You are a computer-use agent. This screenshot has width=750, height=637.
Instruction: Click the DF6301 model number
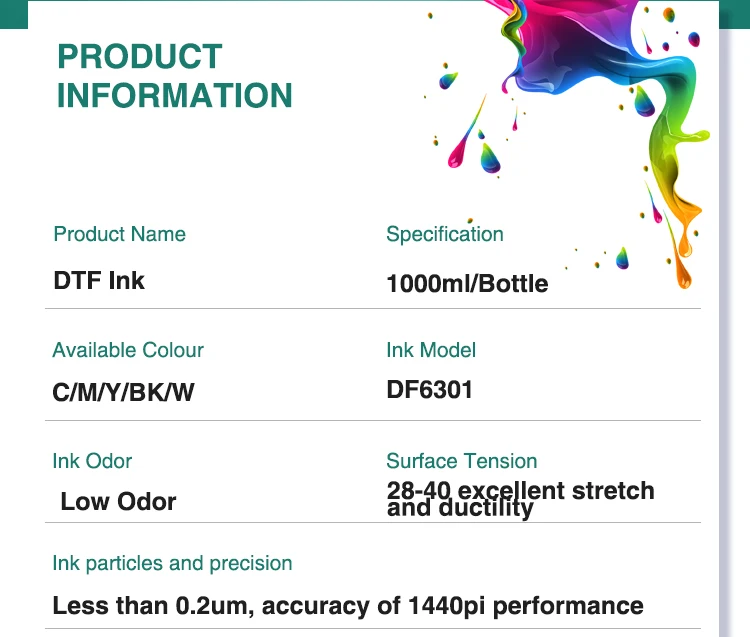[x=429, y=389]
